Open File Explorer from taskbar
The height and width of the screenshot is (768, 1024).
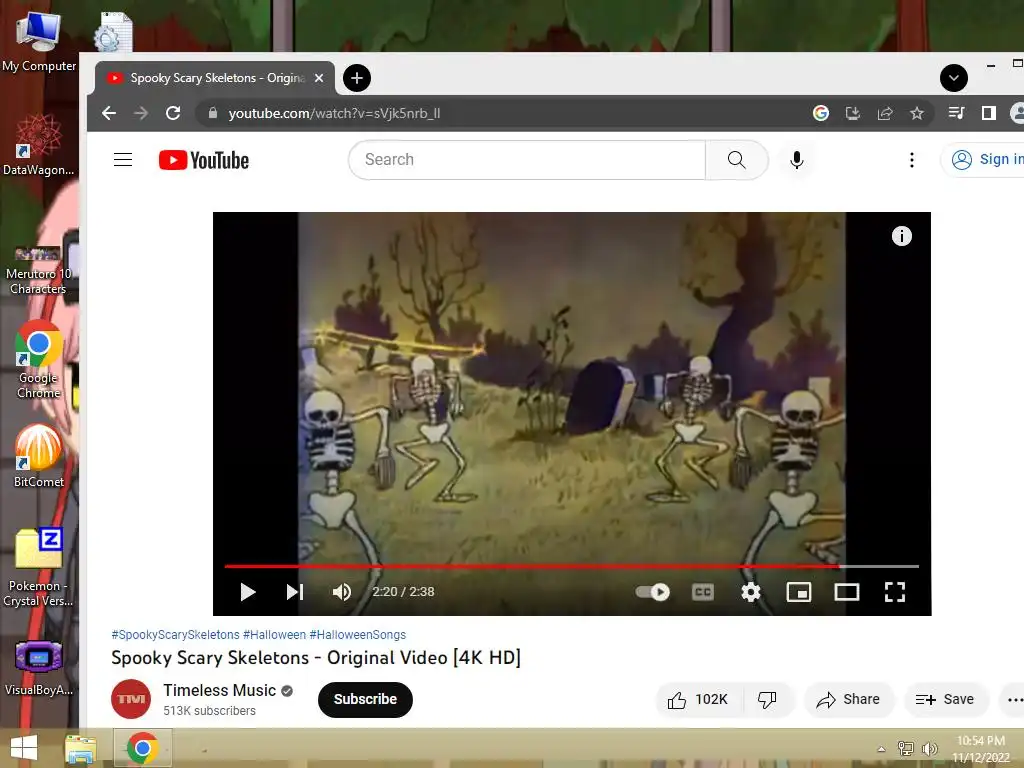(x=80, y=748)
